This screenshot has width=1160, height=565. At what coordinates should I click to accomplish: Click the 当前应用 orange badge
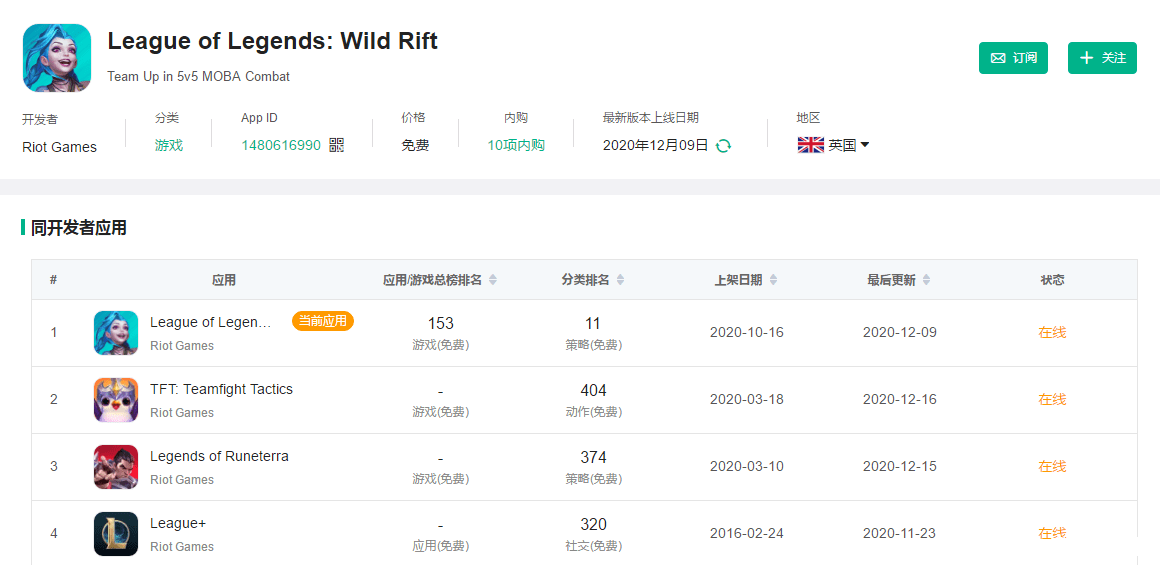323,321
